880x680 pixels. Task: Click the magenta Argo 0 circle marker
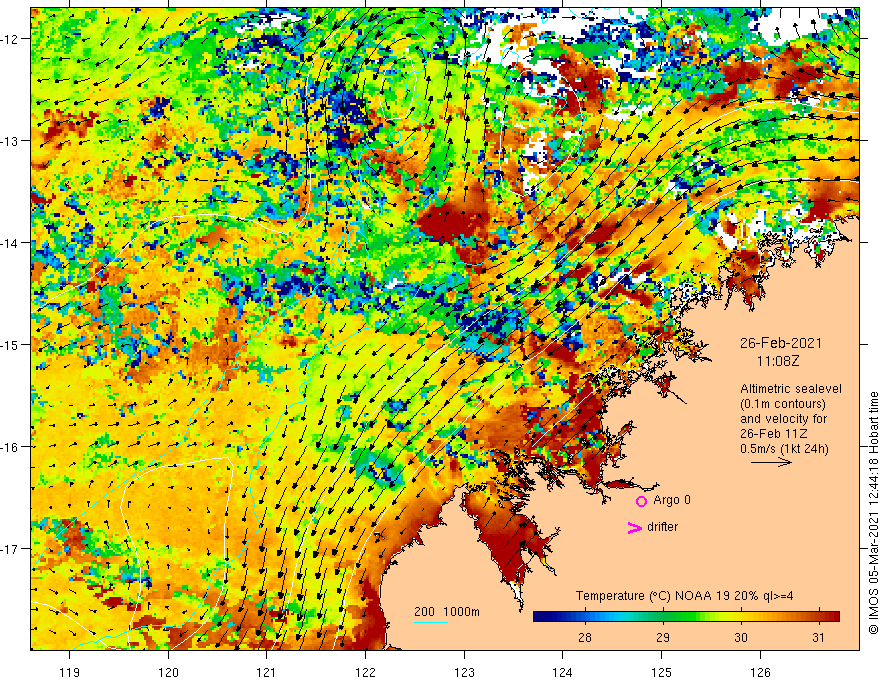click(x=641, y=501)
